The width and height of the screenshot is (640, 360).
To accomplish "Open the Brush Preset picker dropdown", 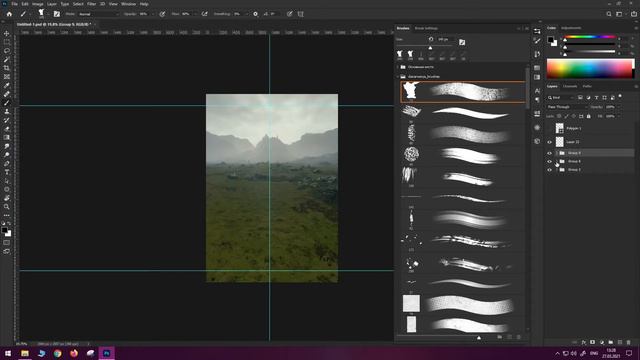I will (48, 14).
